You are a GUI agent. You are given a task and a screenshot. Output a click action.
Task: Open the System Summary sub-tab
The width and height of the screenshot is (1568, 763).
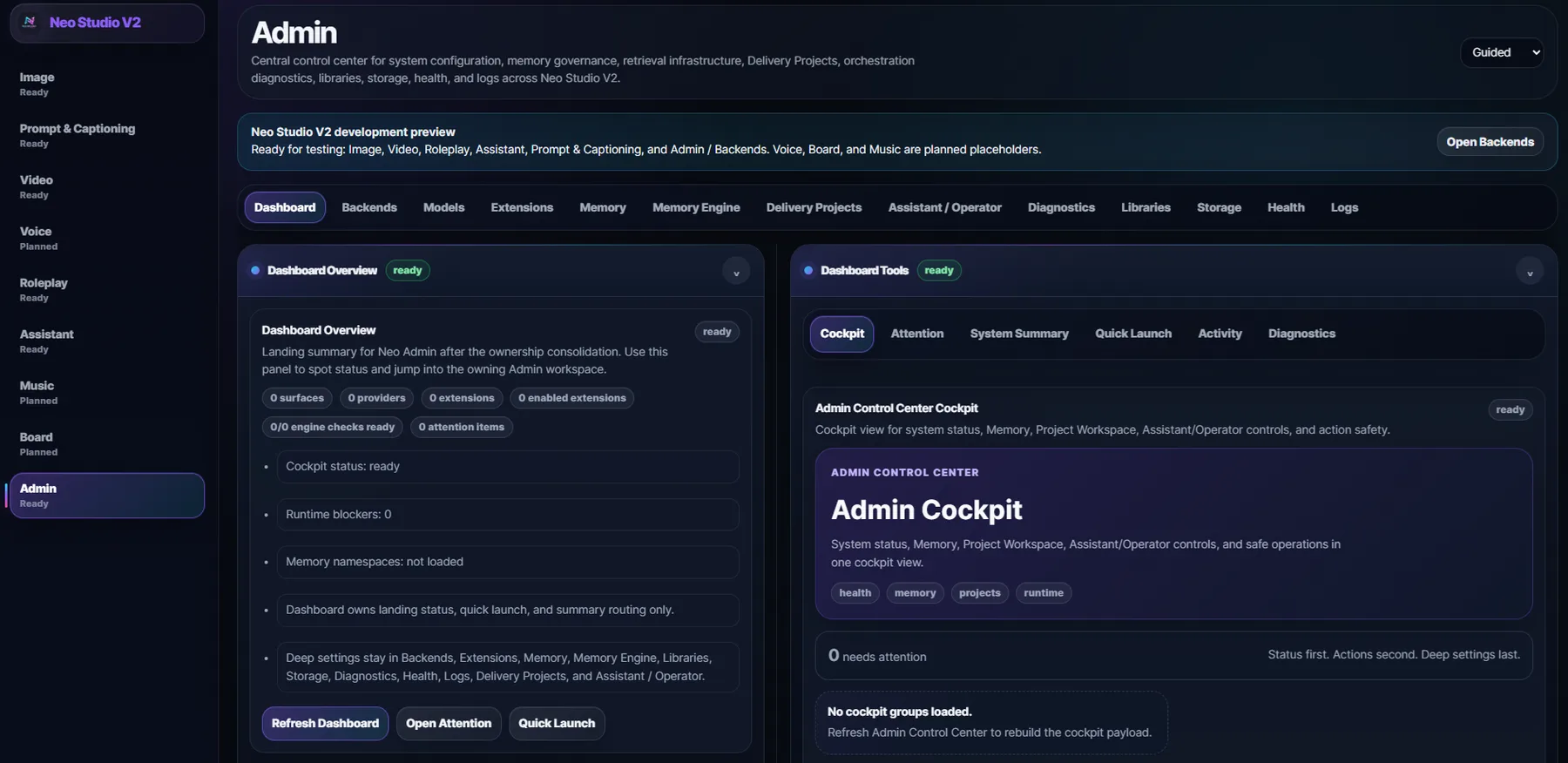point(1019,334)
